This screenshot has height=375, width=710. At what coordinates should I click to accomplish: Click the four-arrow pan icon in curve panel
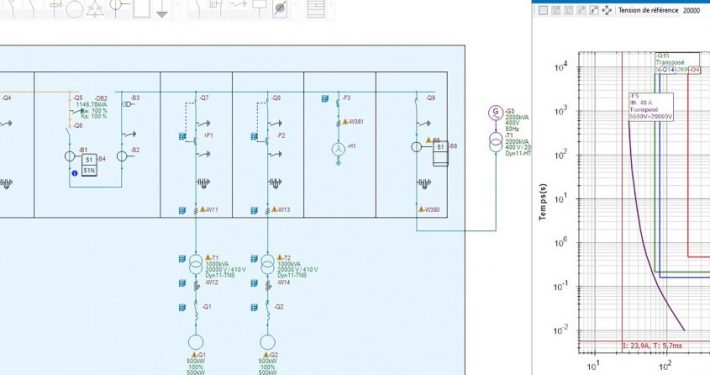click(x=607, y=10)
